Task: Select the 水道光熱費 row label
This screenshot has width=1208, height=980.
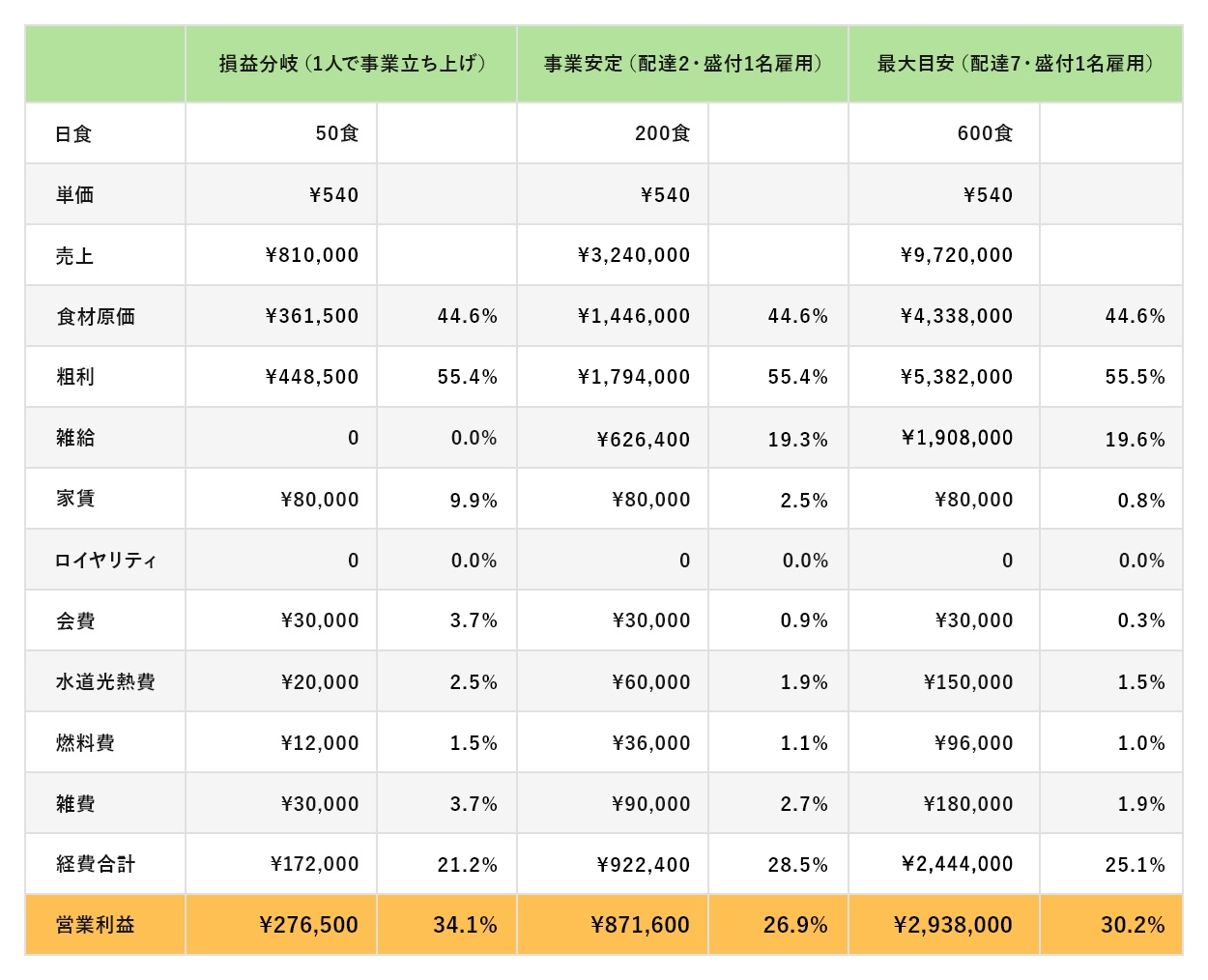Action: click(x=104, y=682)
